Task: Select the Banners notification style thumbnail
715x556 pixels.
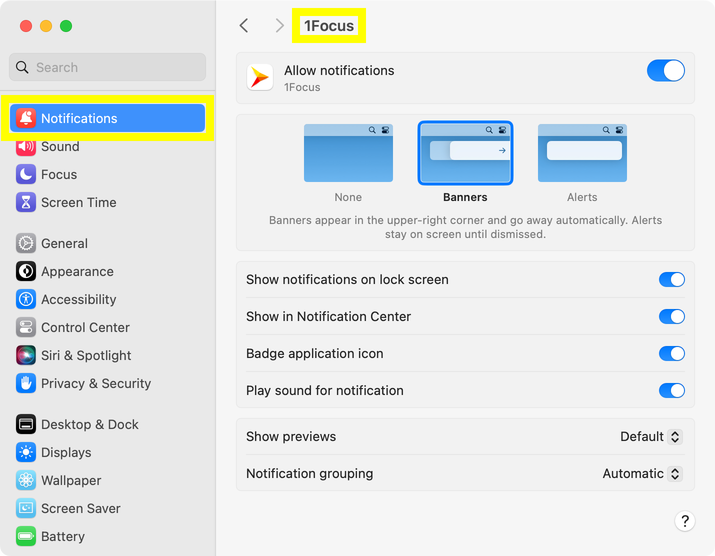Action: 465,153
